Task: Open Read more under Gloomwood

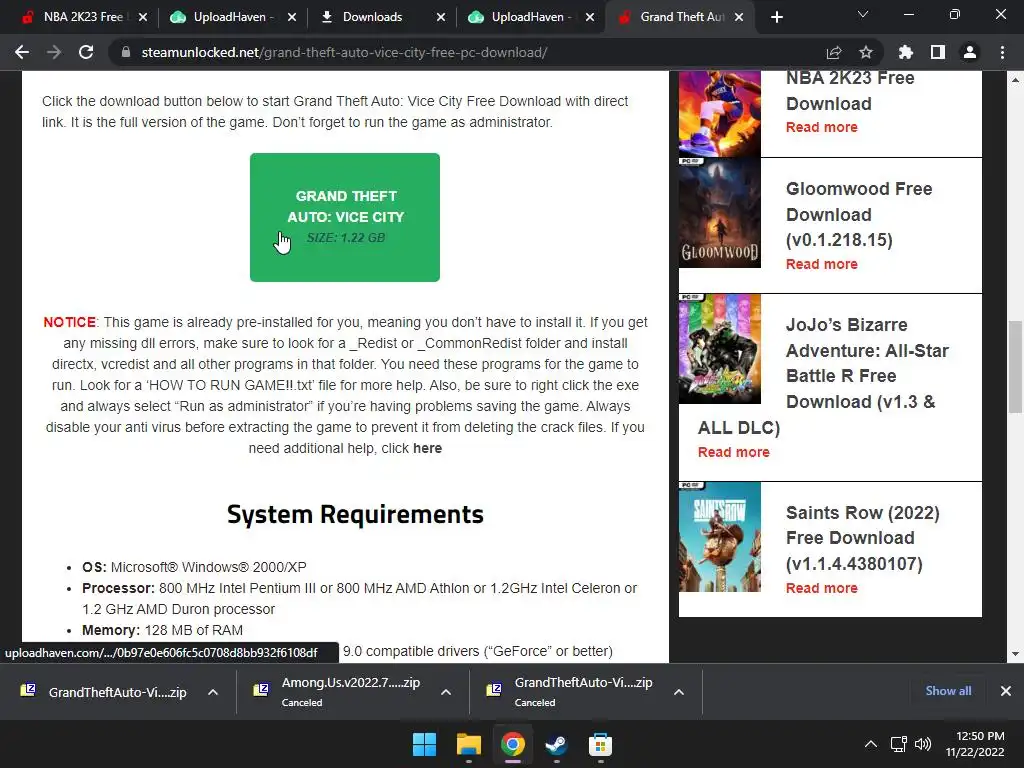Action: click(x=822, y=264)
